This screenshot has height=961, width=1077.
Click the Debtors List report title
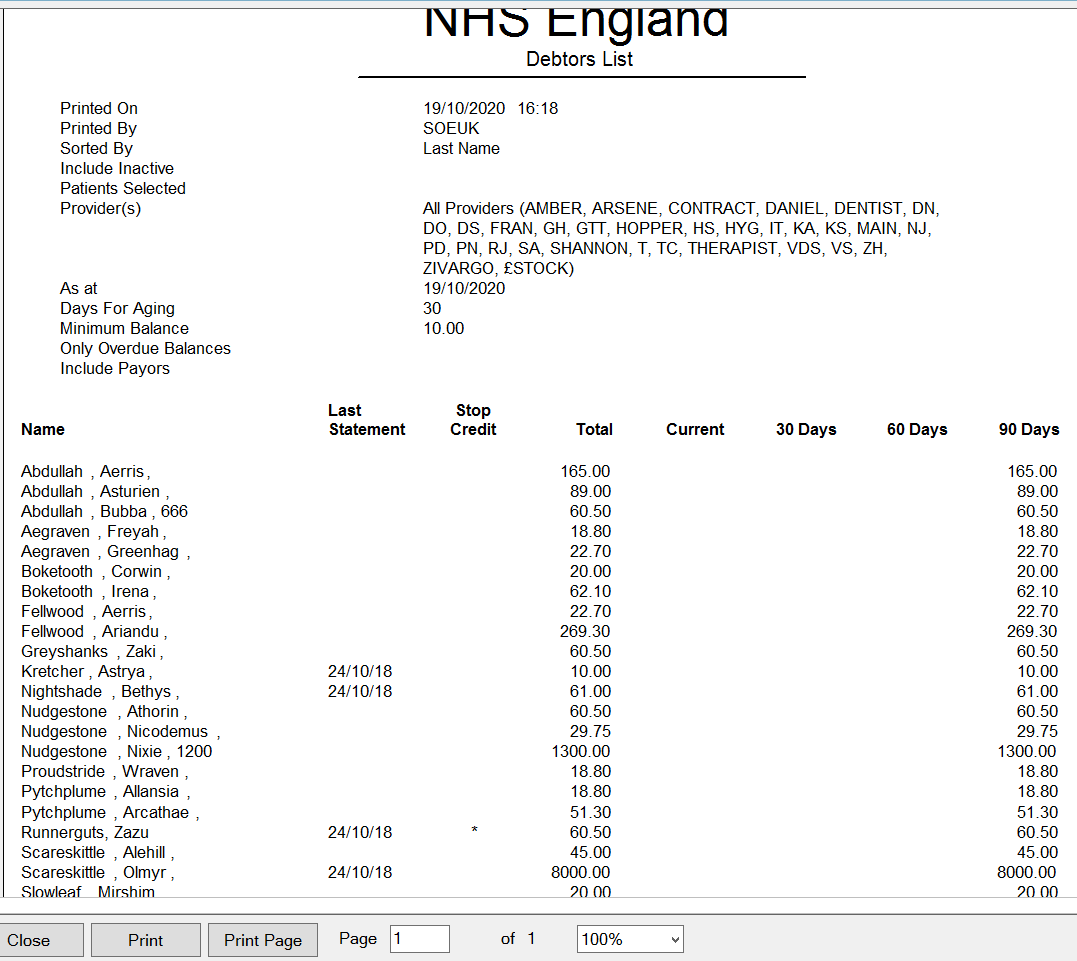pyautogui.click(x=580, y=59)
